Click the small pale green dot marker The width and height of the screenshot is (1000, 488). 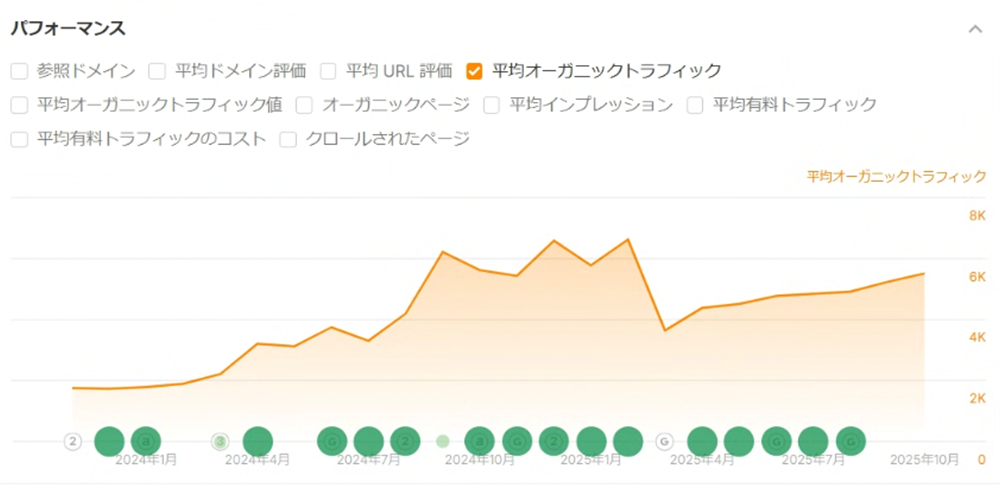[x=443, y=440]
